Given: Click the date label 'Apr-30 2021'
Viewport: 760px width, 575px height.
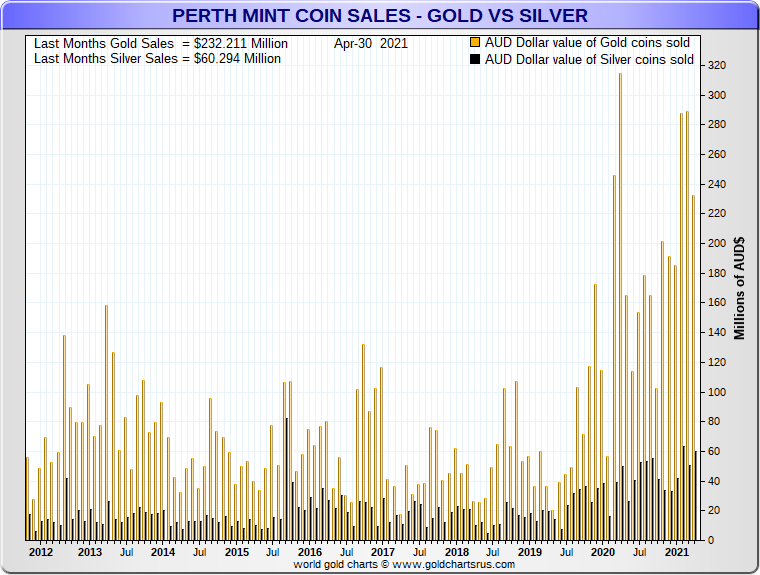Looking at the screenshot, I should point(371,44).
